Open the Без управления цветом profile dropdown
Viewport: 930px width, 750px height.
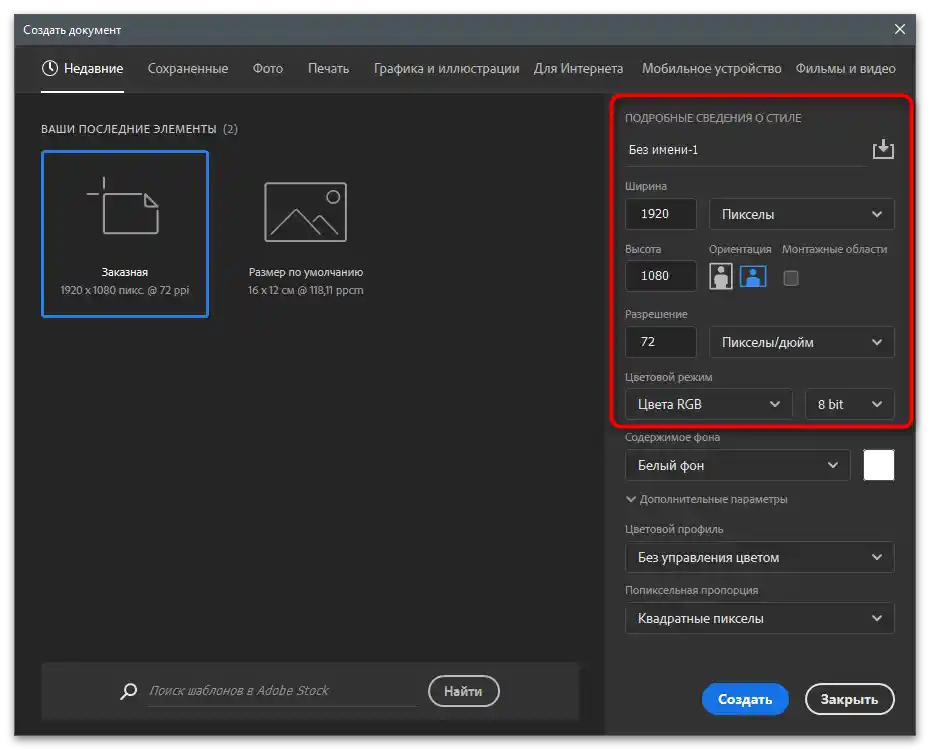(760, 557)
